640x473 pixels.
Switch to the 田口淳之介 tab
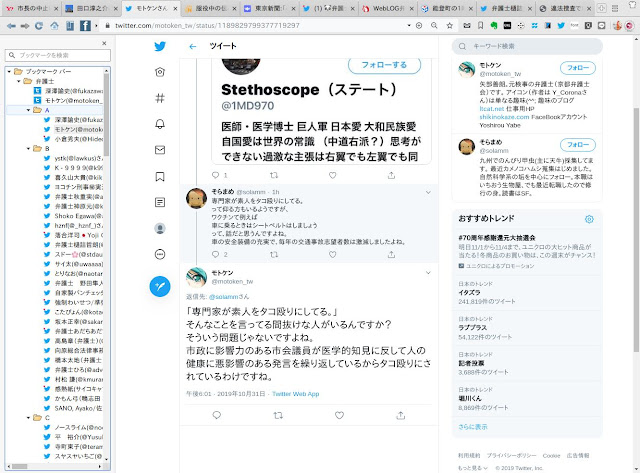(91, 8)
